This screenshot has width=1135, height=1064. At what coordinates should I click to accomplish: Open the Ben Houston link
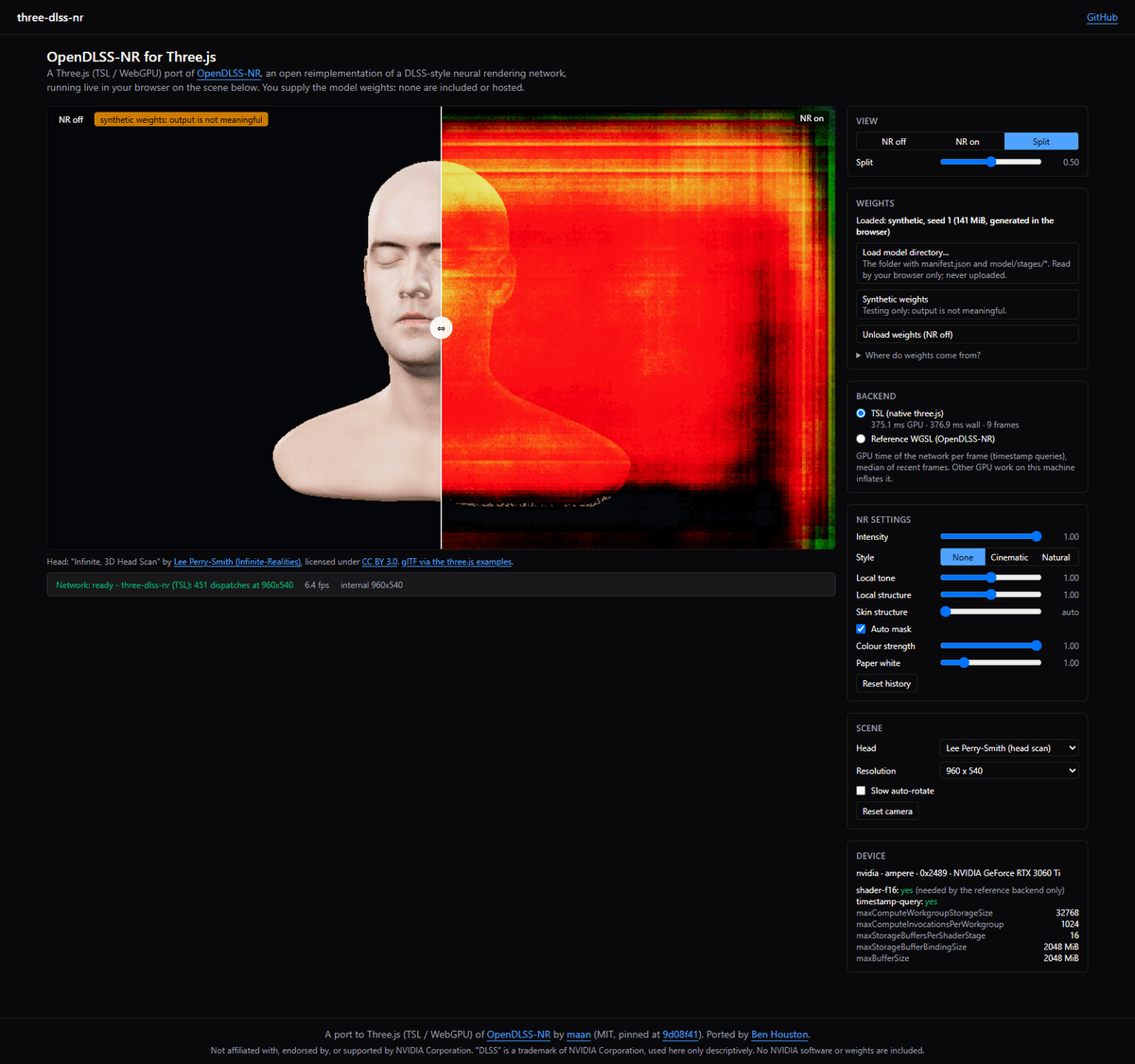click(780, 1035)
